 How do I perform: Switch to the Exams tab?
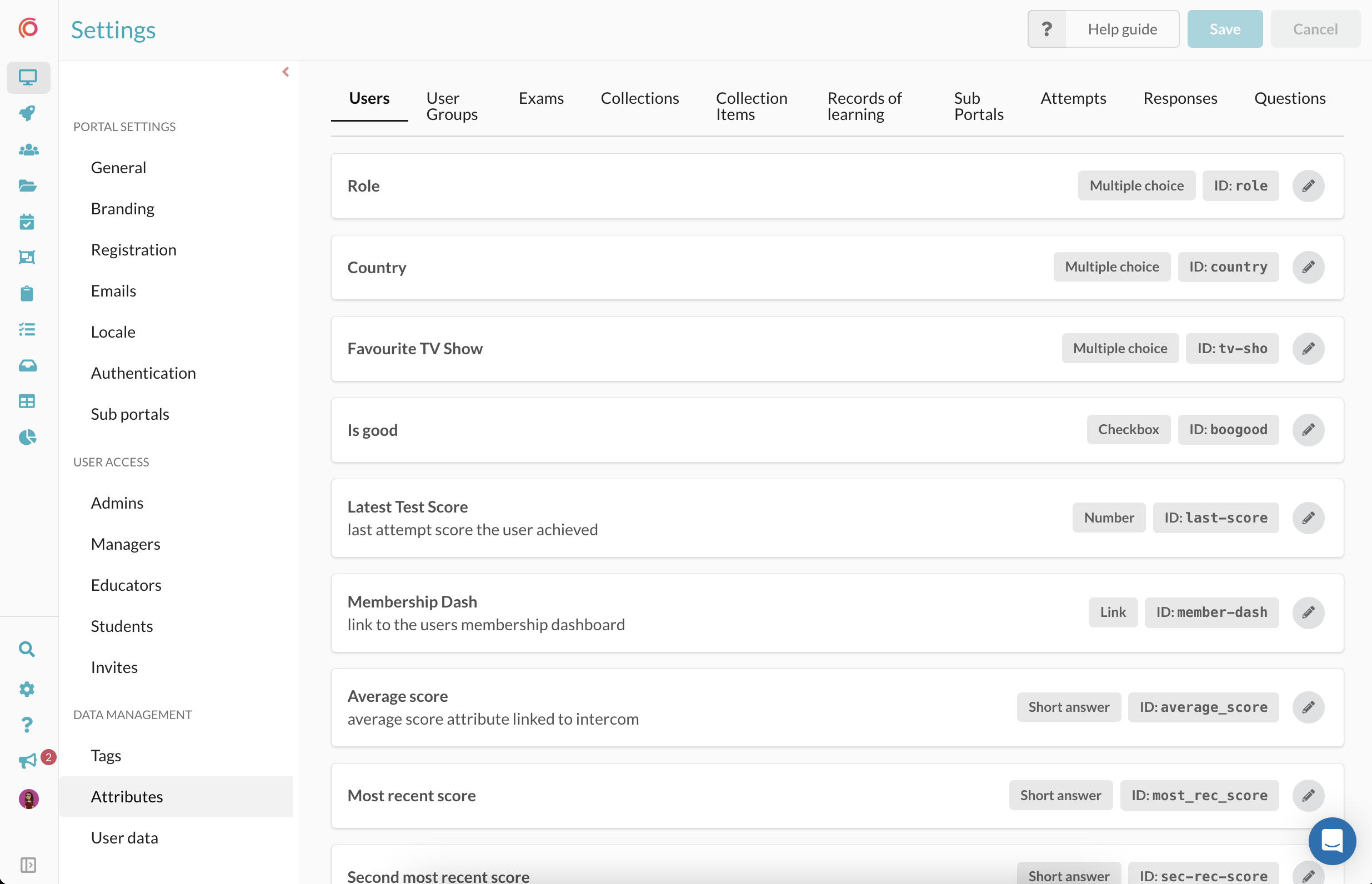click(541, 98)
